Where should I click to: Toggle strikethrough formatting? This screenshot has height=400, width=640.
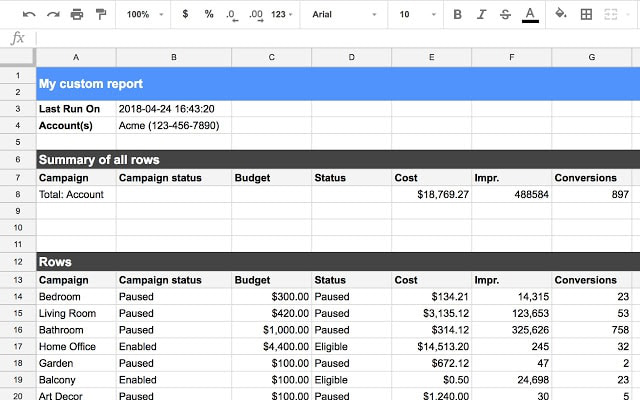[504, 15]
